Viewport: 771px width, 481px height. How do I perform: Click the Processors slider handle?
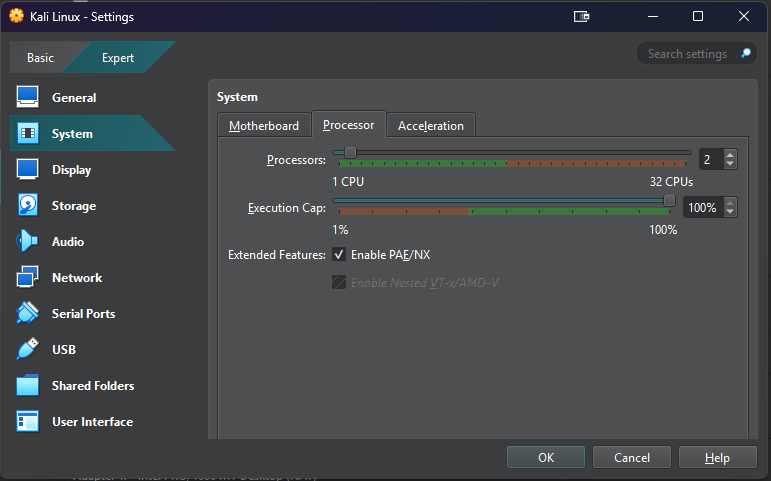[350, 152]
